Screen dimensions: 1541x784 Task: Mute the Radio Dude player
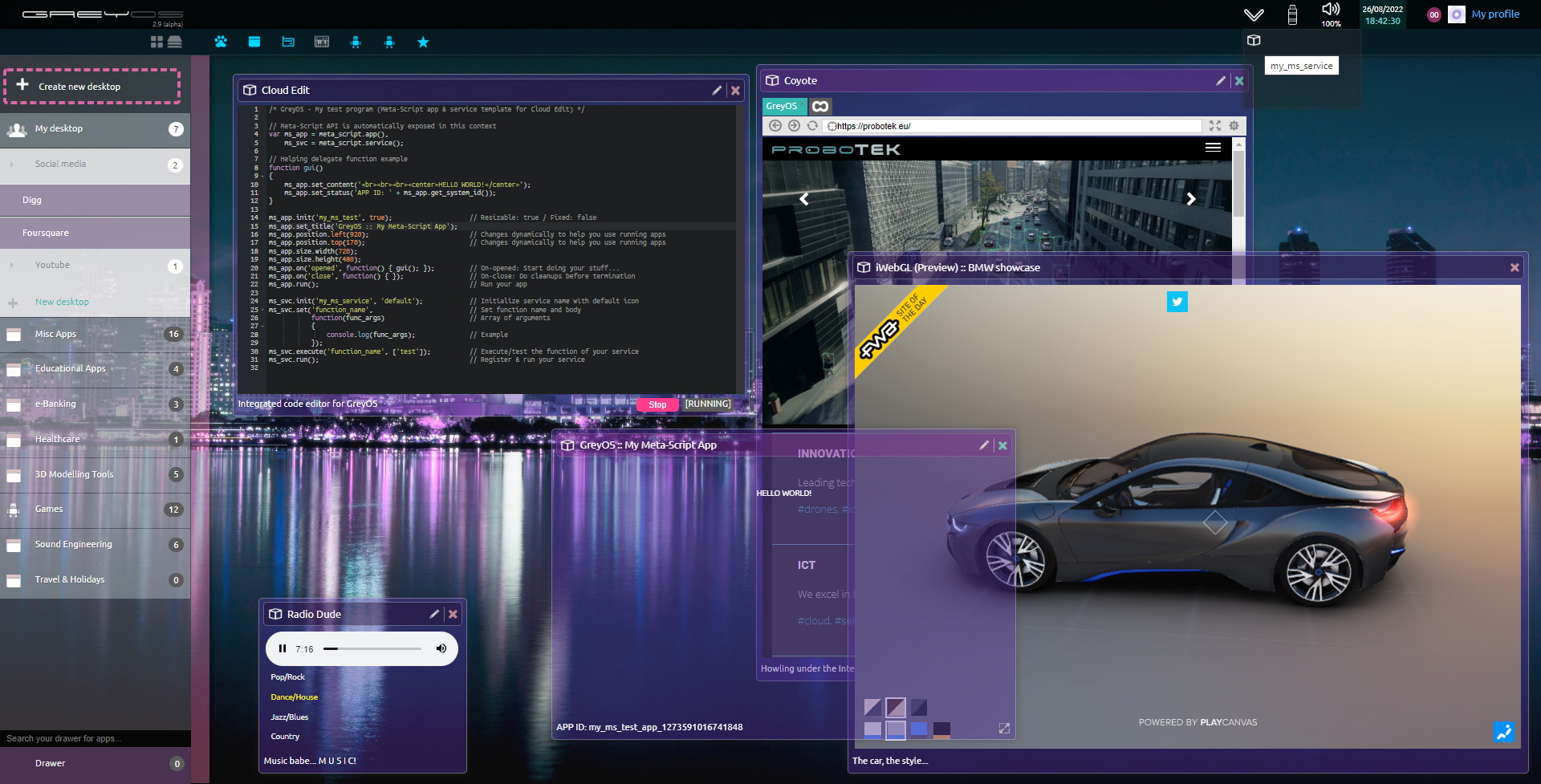(441, 648)
